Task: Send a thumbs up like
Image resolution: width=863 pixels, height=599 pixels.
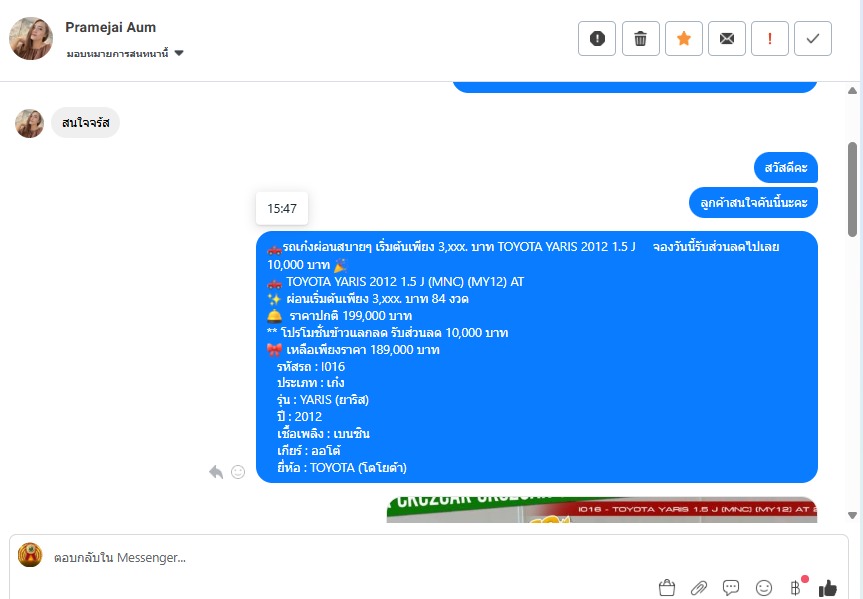Action: click(828, 588)
